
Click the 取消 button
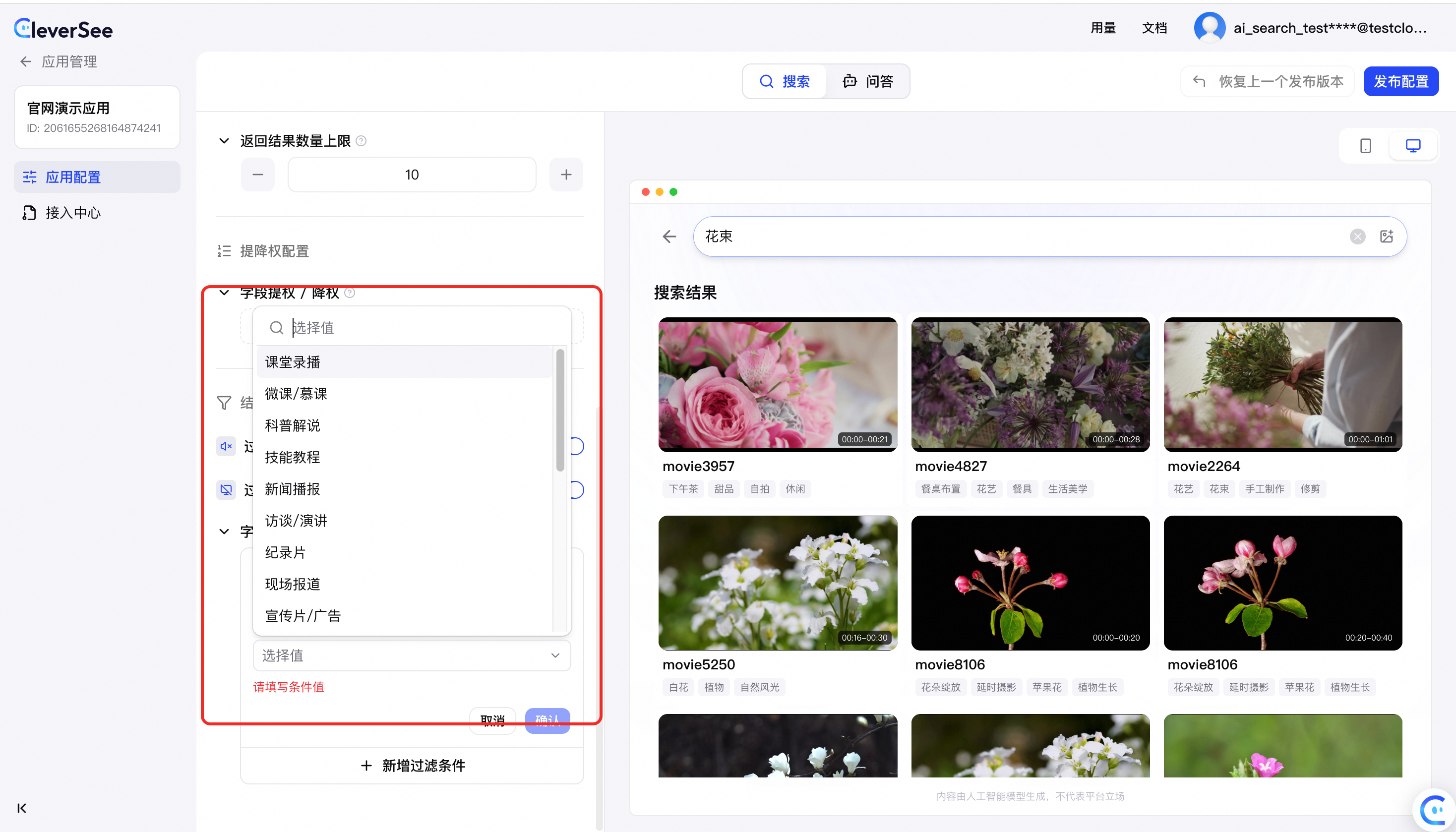(x=492, y=720)
